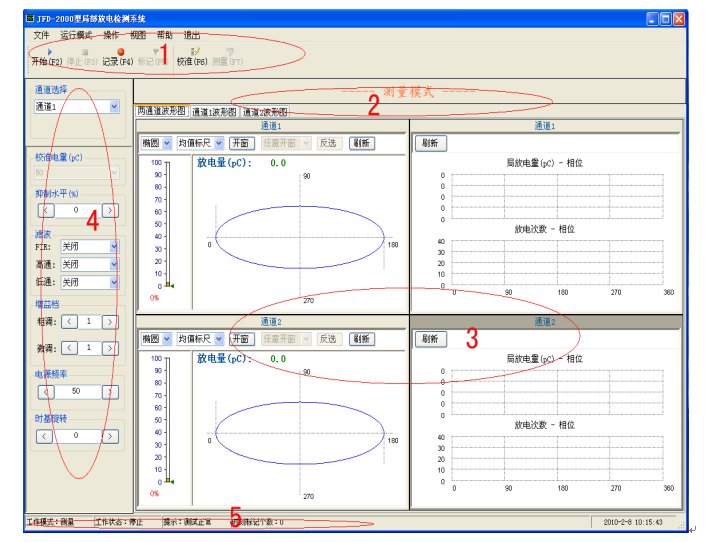Click the 退出 menu item
This screenshot has width=714, height=542.
coord(192,35)
